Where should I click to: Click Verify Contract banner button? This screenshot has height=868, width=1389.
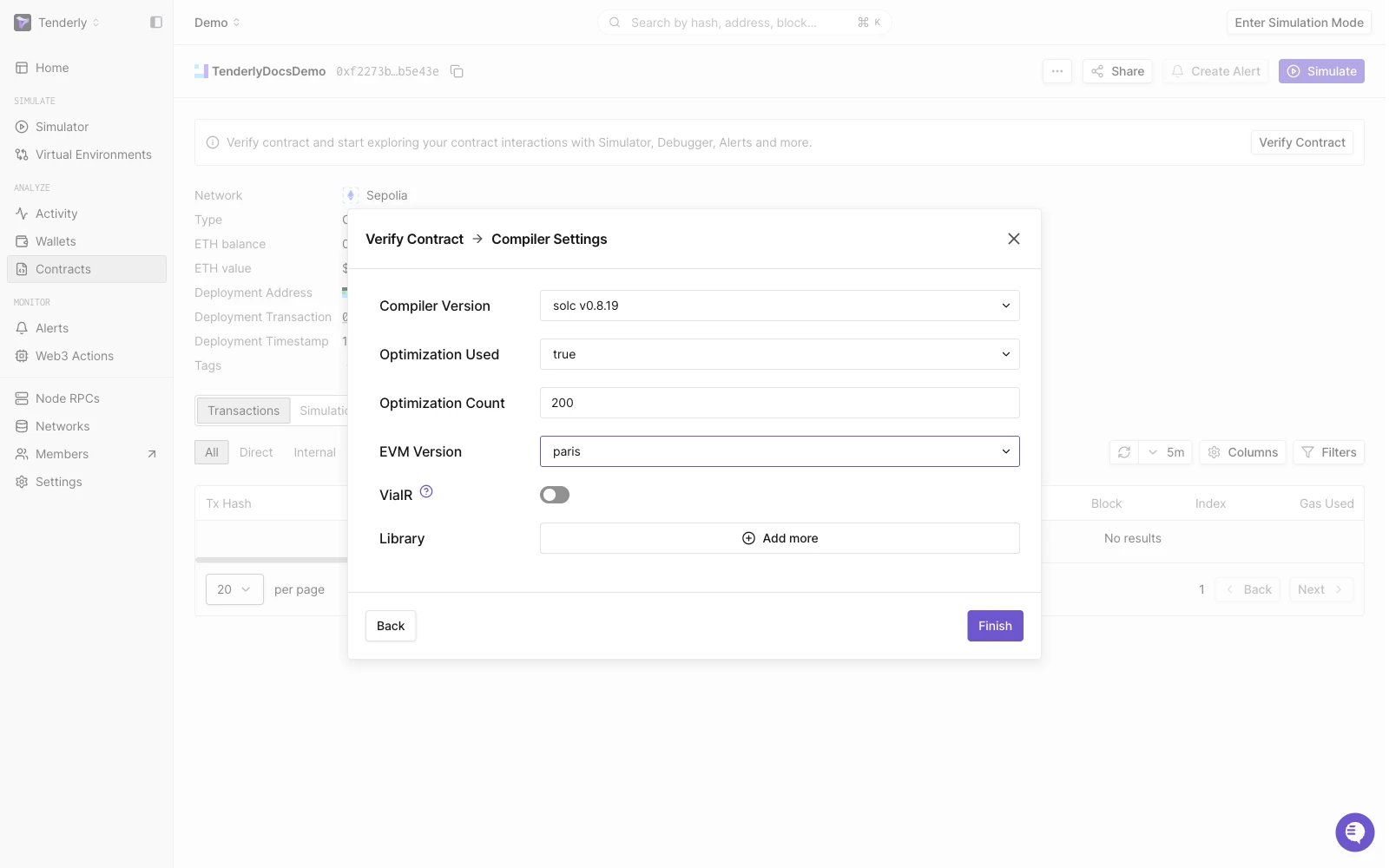pyautogui.click(x=1301, y=142)
